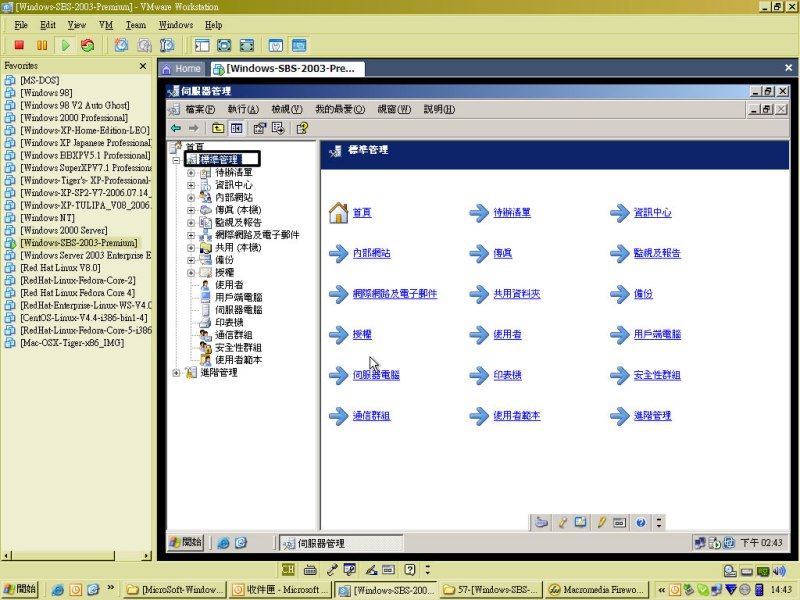
Task: Expand the 共用 (本機) tree node
Action: 191,248
